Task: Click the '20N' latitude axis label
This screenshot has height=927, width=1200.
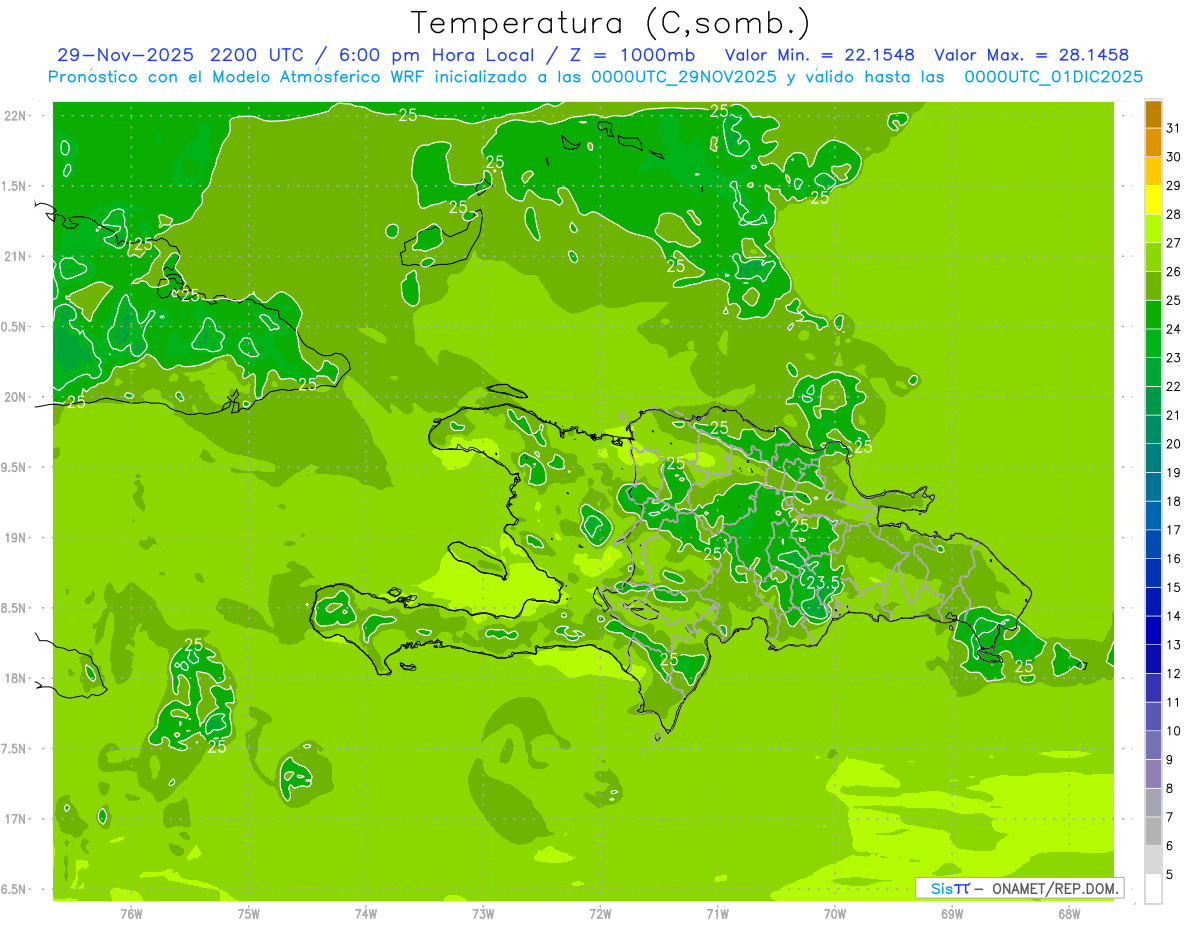Action: (x=14, y=397)
